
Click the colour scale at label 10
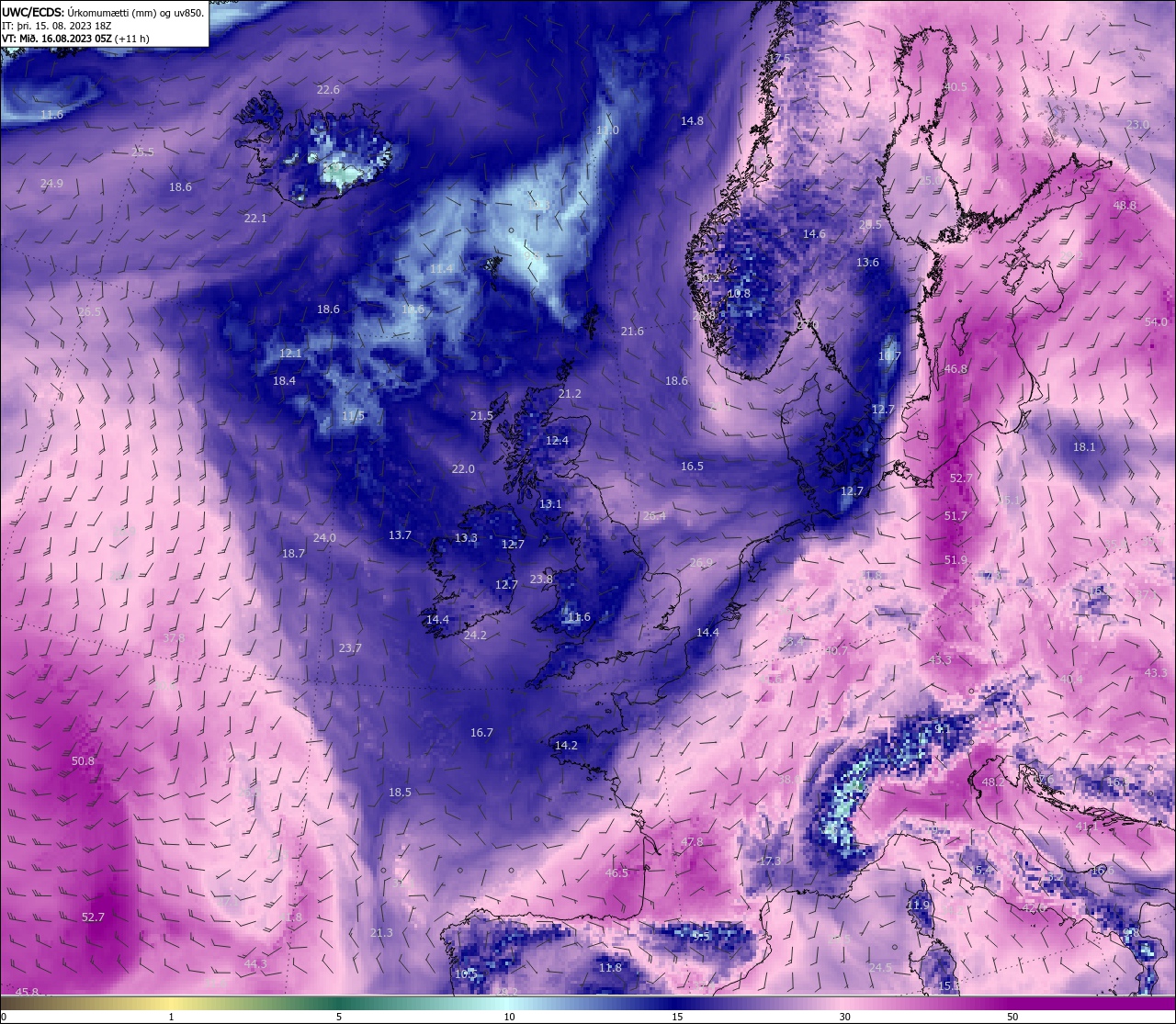pyautogui.click(x=508, y=1017)
